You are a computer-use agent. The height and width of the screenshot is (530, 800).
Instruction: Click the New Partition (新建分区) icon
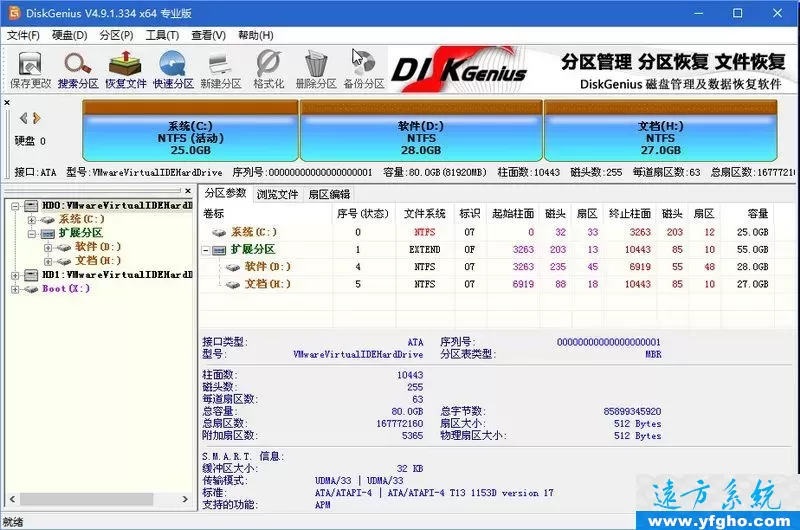[x=220, y=69]
